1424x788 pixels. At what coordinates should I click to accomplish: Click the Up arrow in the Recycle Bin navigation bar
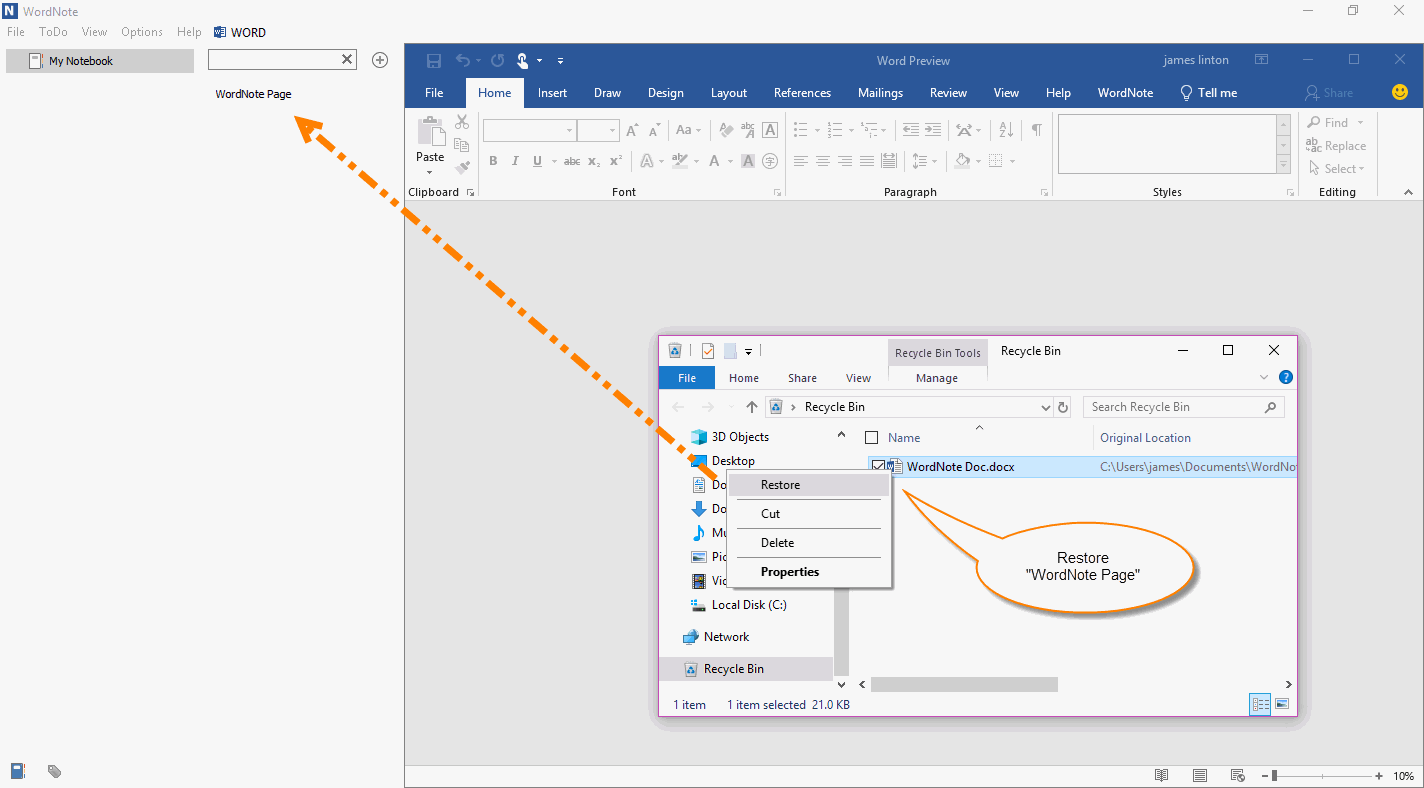pyautogui.click(x=752, y=407)
